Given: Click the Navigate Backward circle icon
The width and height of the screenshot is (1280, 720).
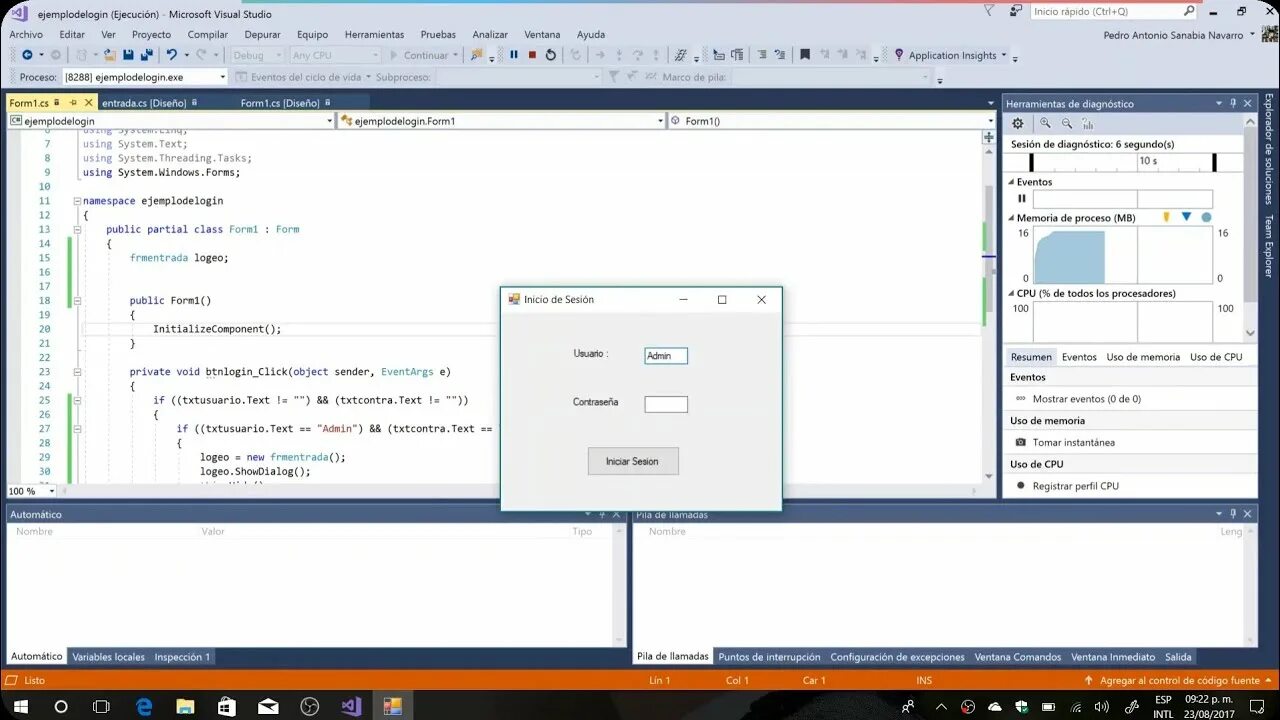Looking at the screenshot, I should [27, 55].
